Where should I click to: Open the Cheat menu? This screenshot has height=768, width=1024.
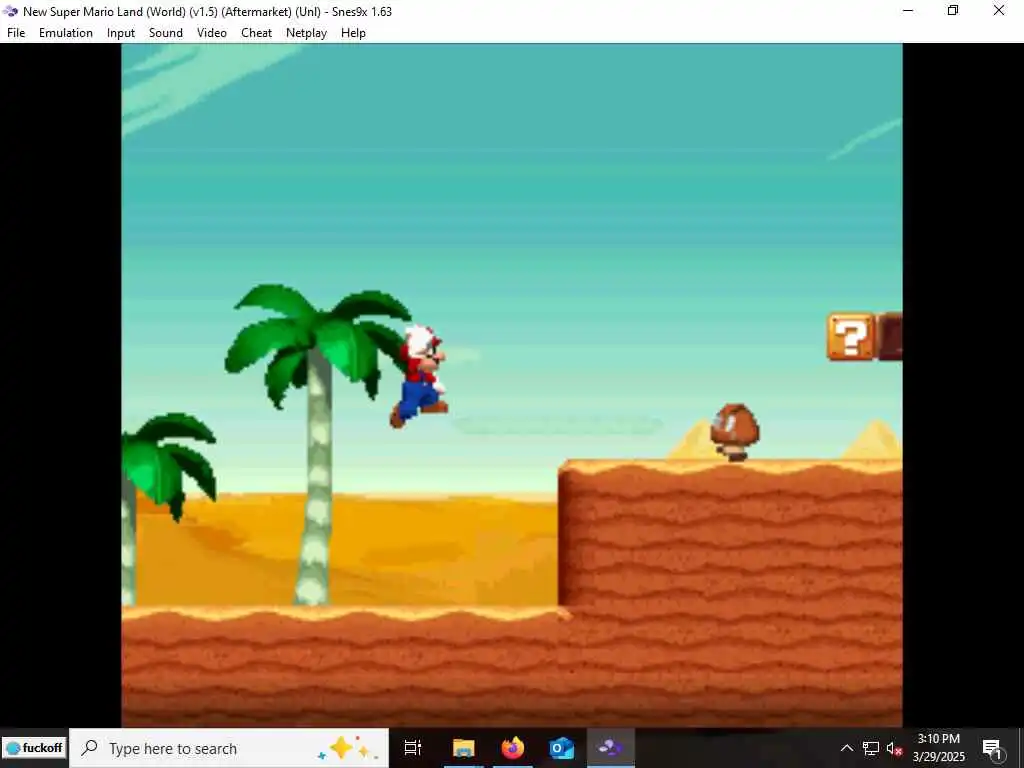click(256, 33)
